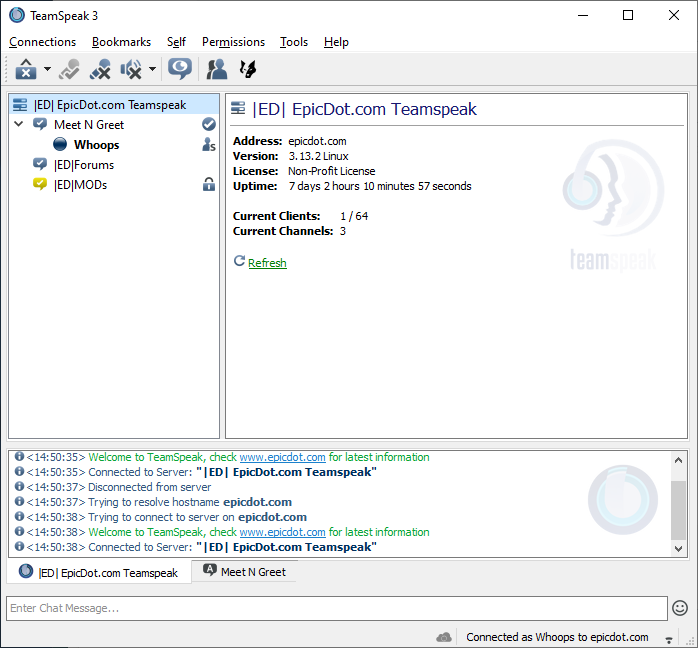698x648 pixels.
Task: Click the yellow |ED|MODs channel icon
Action: click(40, 184)
